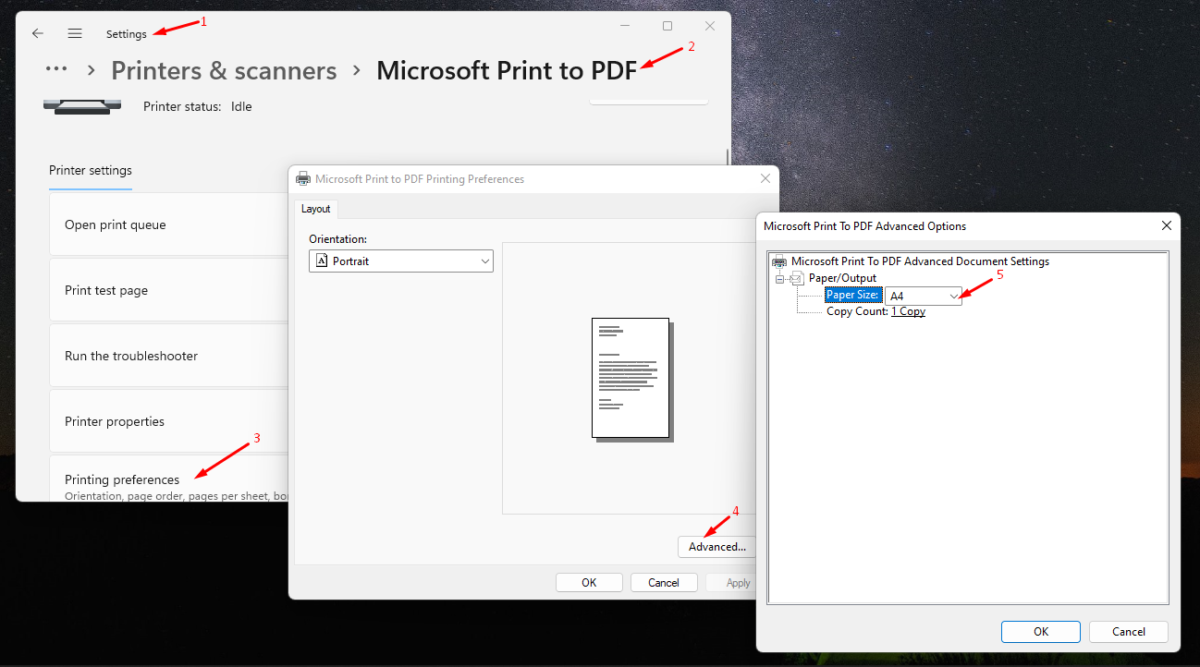Select the Printer settings tab
The width and height of the screenshot is (1200, 667).
90,171
